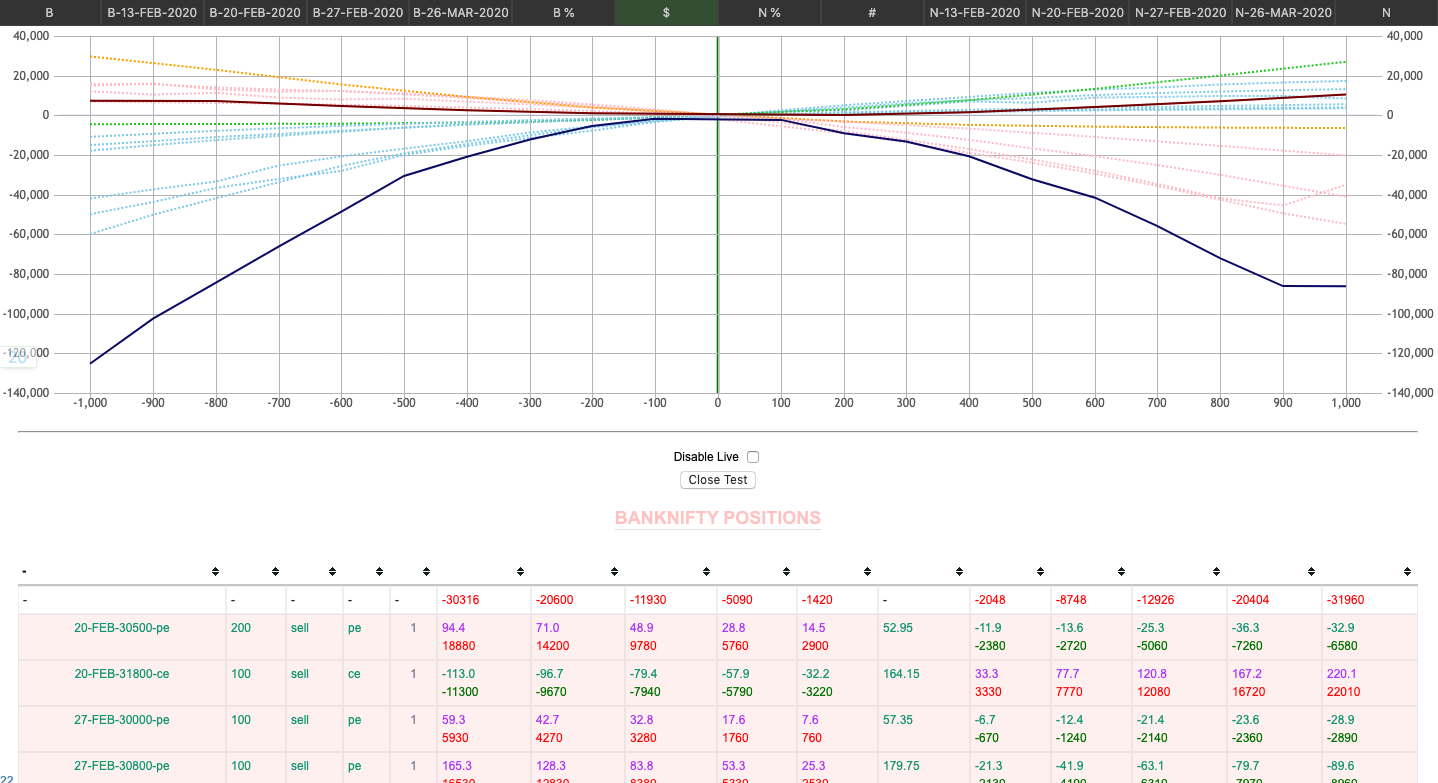Select the total value -30316
This screenshot has width=1438, height=783.
click(460, 600)
